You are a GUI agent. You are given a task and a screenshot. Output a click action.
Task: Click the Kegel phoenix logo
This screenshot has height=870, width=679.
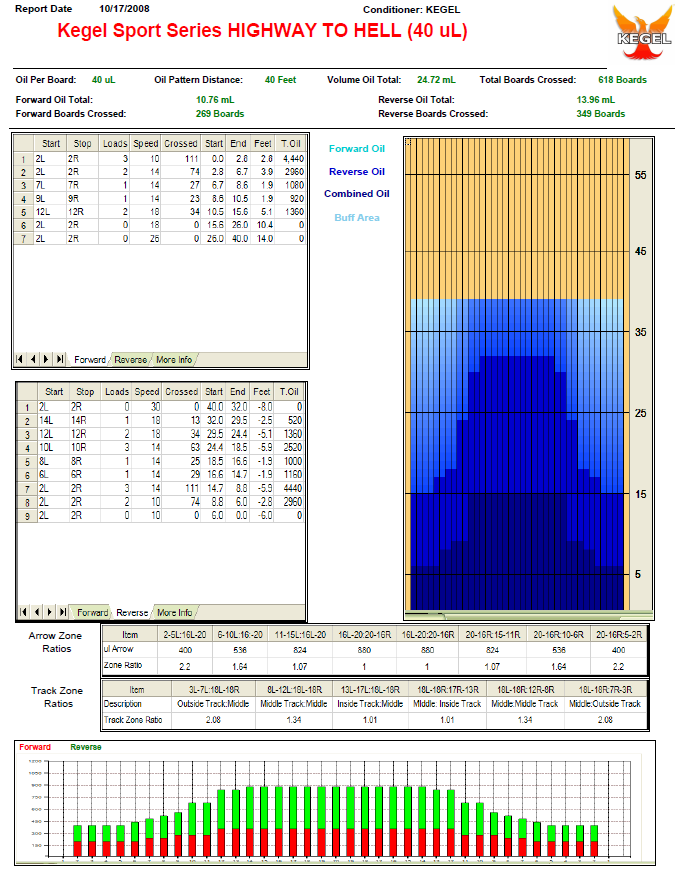click(x=643, y=33)
